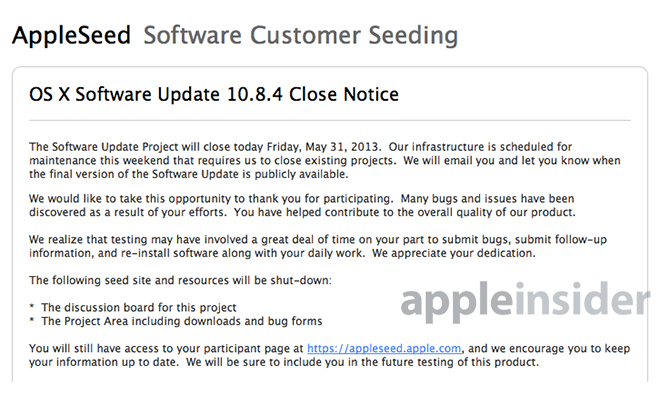This screenshot has height=395, width=660.
Task: Open the https://appleseed.apple.com link
Action: tap(384, 349)
